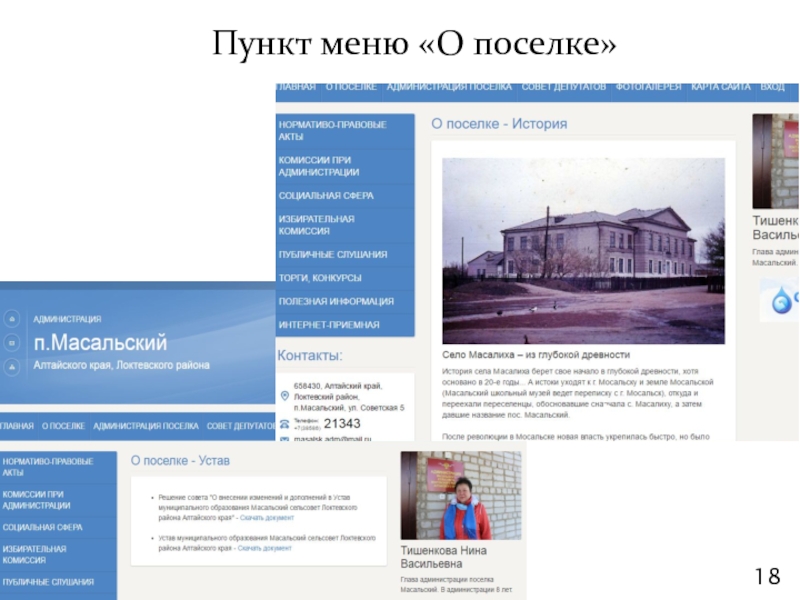Open ИЗБИРАТЕЛЬНАЯ КОМИССИЯ in the Устав page sidebar
The image size is (800, 600).
(x=58, y=555)
